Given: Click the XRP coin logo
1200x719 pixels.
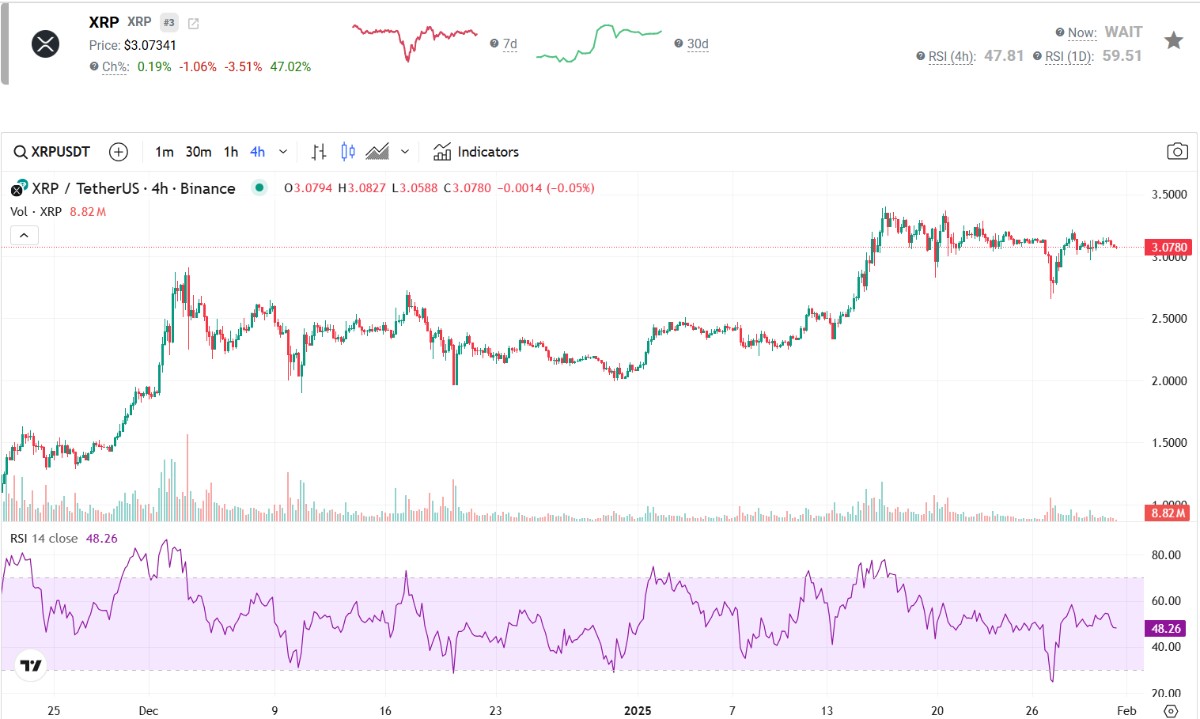Looking at the screenshot, I should click(x=46, y=43).
